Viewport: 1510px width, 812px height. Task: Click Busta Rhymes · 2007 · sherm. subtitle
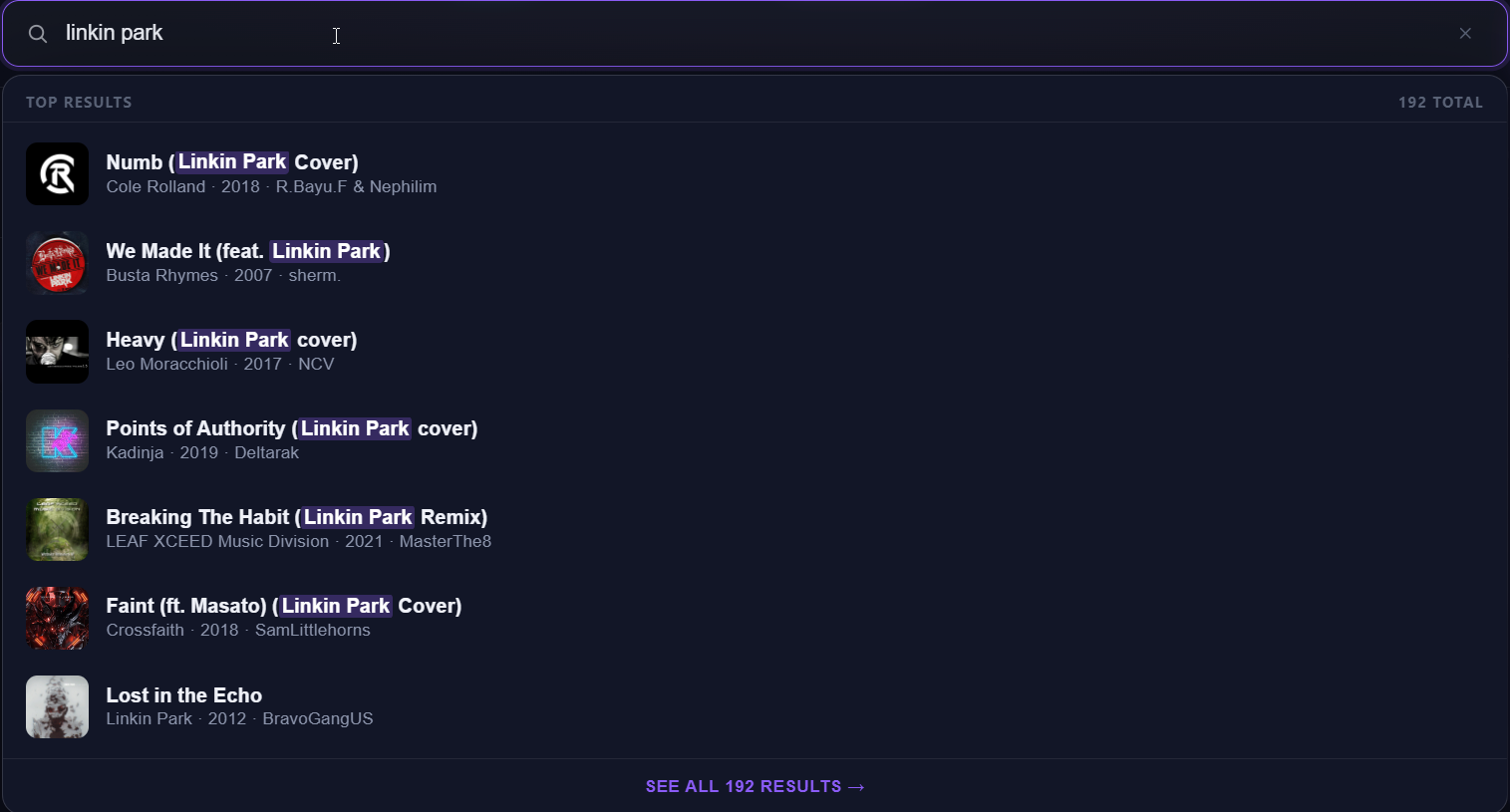pos(223,276)
